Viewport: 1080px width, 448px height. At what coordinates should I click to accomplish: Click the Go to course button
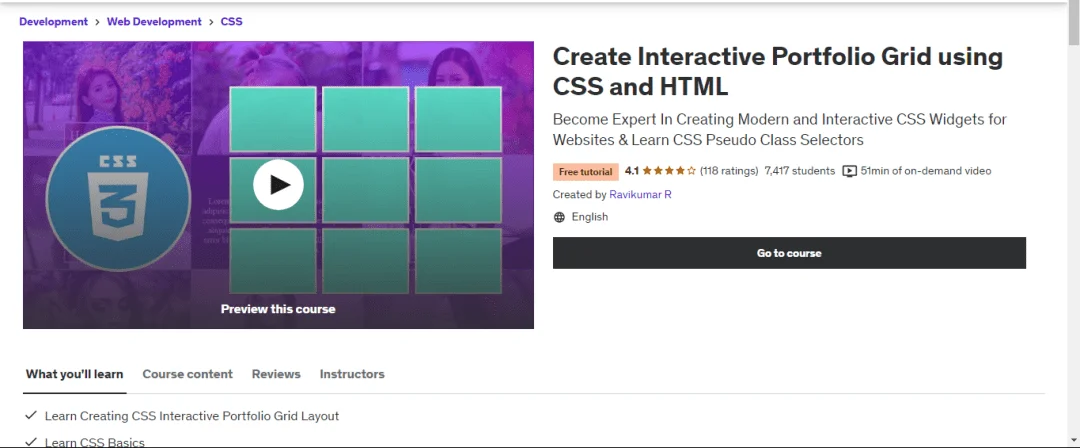point(789,253)
